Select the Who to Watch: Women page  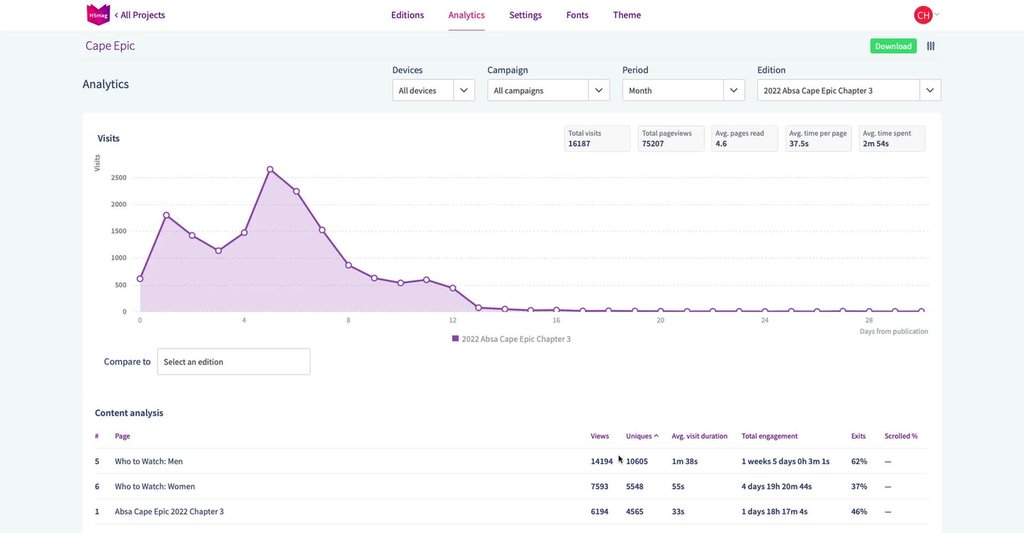click(154, 486)
